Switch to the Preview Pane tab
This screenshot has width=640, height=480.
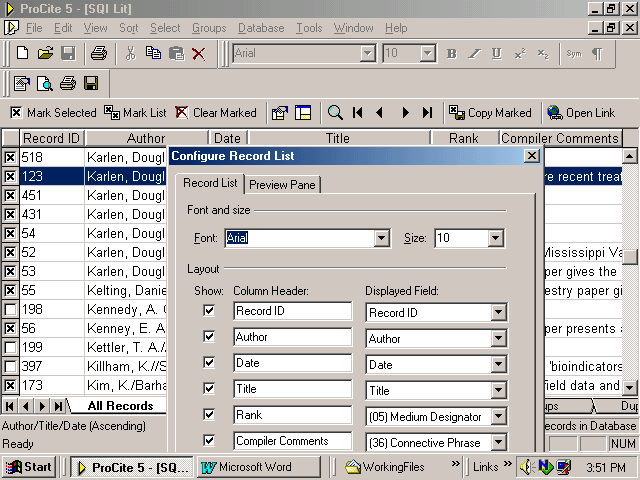[x=282, y=185]
